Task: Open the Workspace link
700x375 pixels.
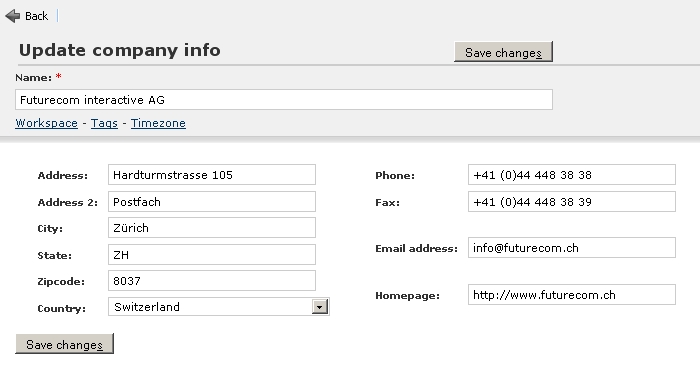Action: pyautogui.click(x=46, y=123)
